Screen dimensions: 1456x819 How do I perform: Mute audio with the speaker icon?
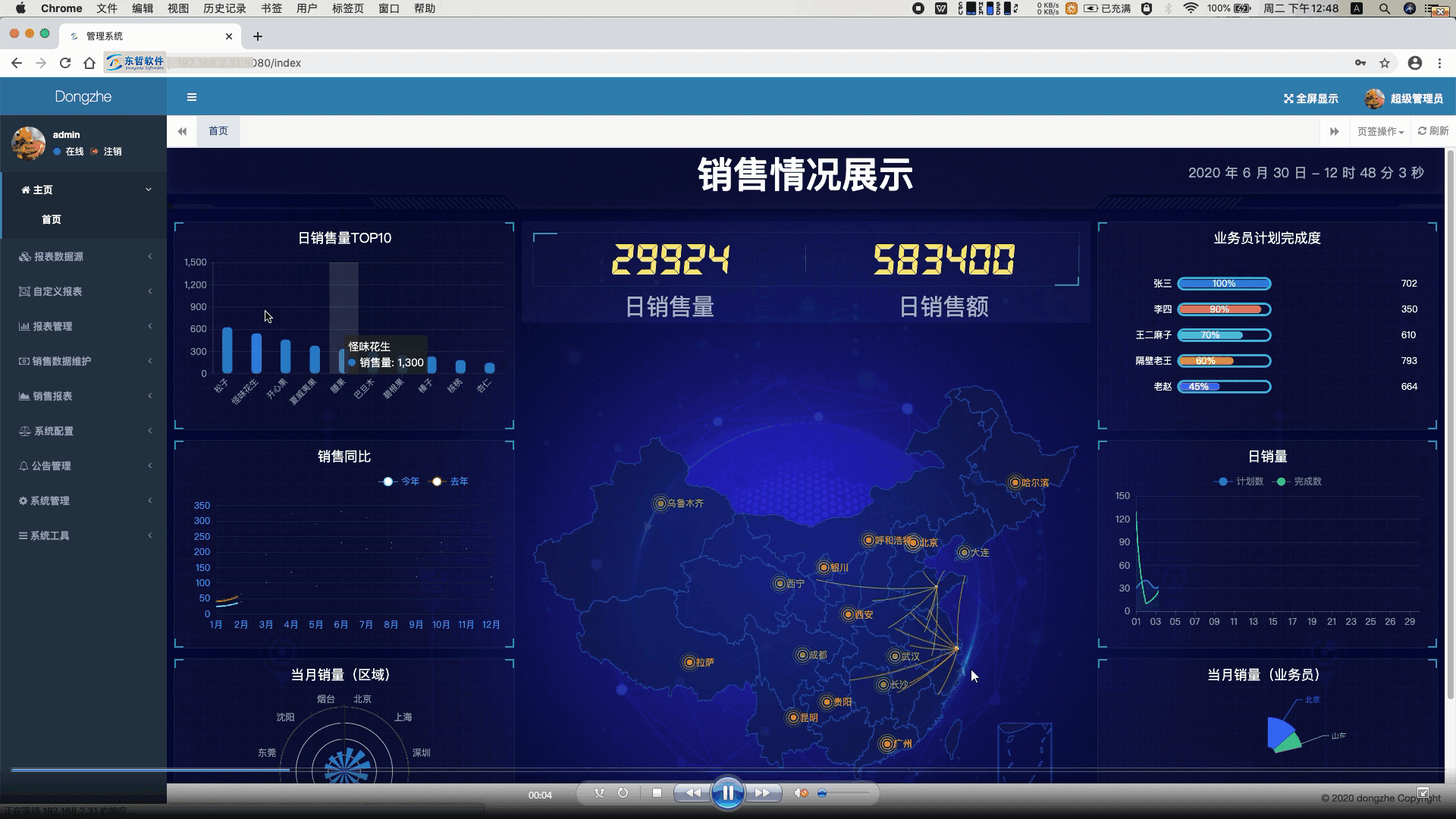click(800, 793)
